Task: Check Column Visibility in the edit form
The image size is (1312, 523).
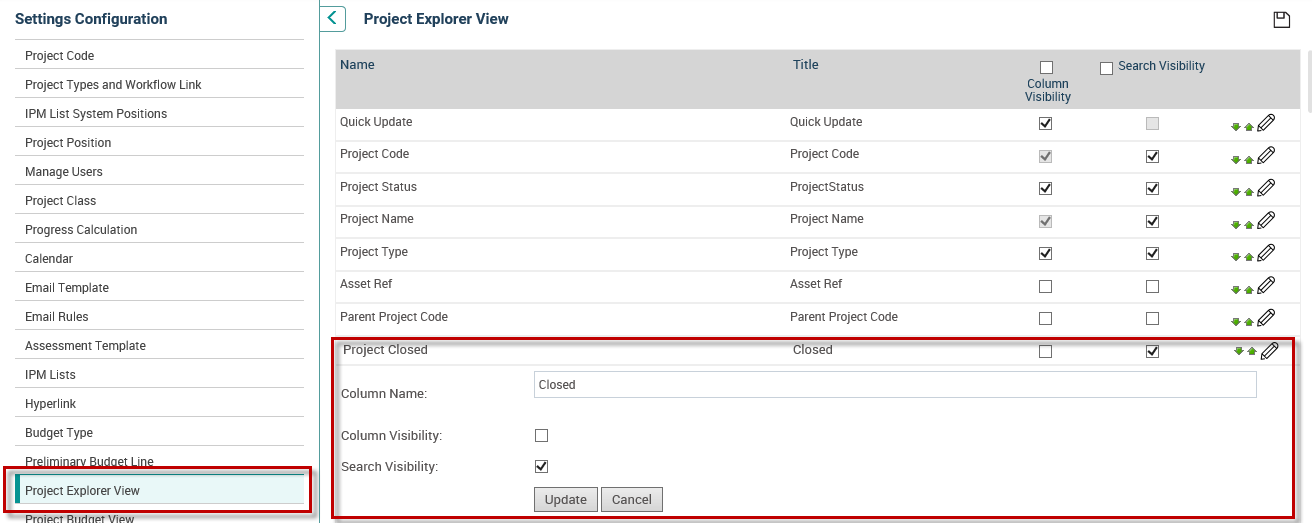Action: click(542, 435)
